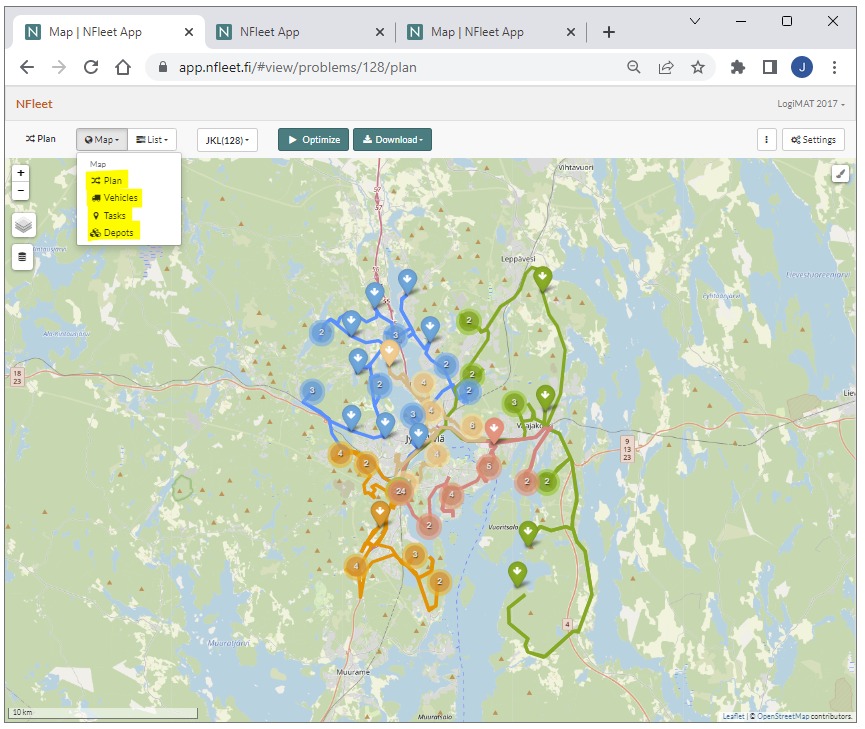Click the cluster marker labeled 24

(401, 491)
